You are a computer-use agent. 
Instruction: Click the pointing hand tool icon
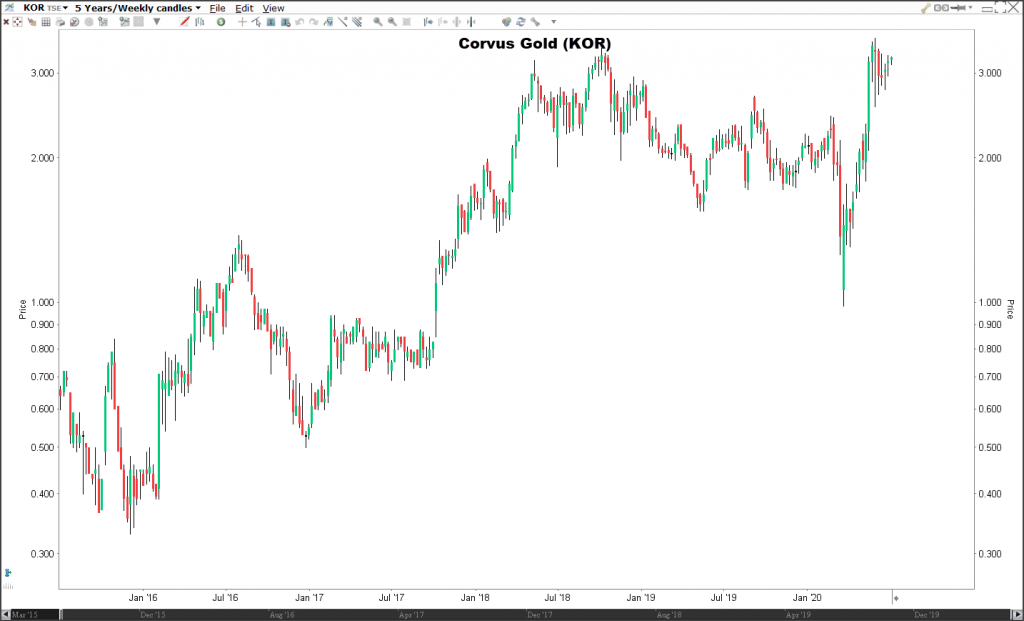pyautogui.click(x=32, y=22)
